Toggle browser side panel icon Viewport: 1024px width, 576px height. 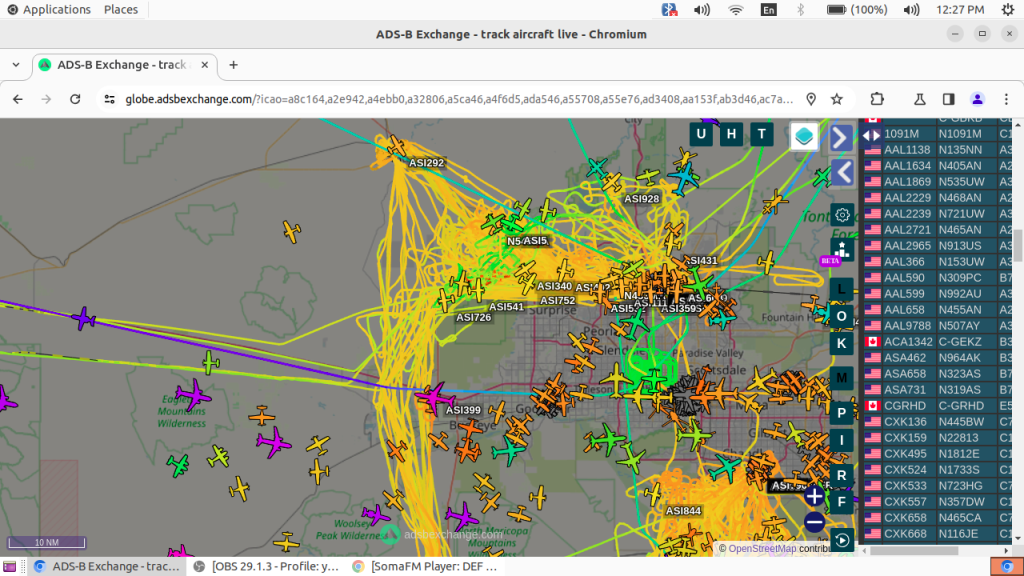coord(949,99)
